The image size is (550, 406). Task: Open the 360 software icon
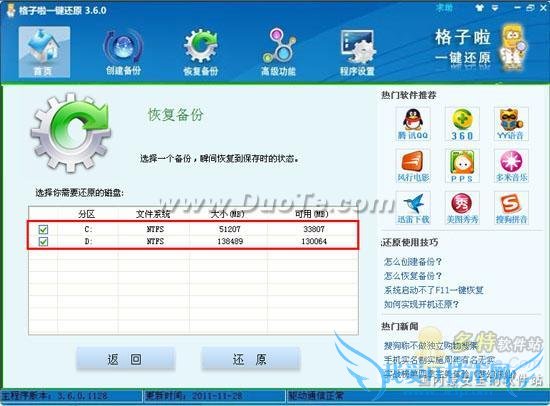pyautogui.click(x=462, y=124)
